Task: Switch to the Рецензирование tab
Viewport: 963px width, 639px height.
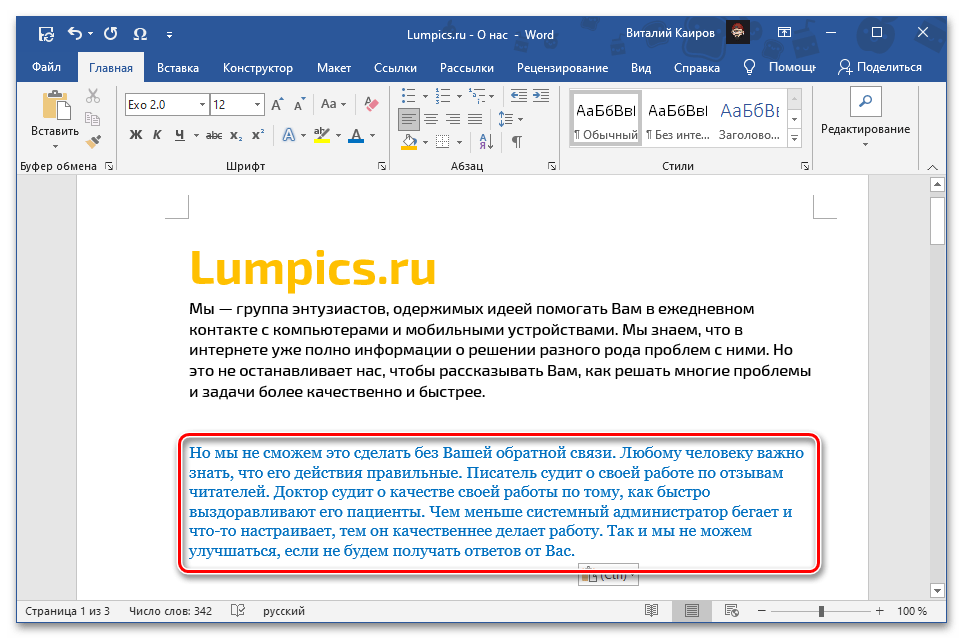Action: pos(562,68)
